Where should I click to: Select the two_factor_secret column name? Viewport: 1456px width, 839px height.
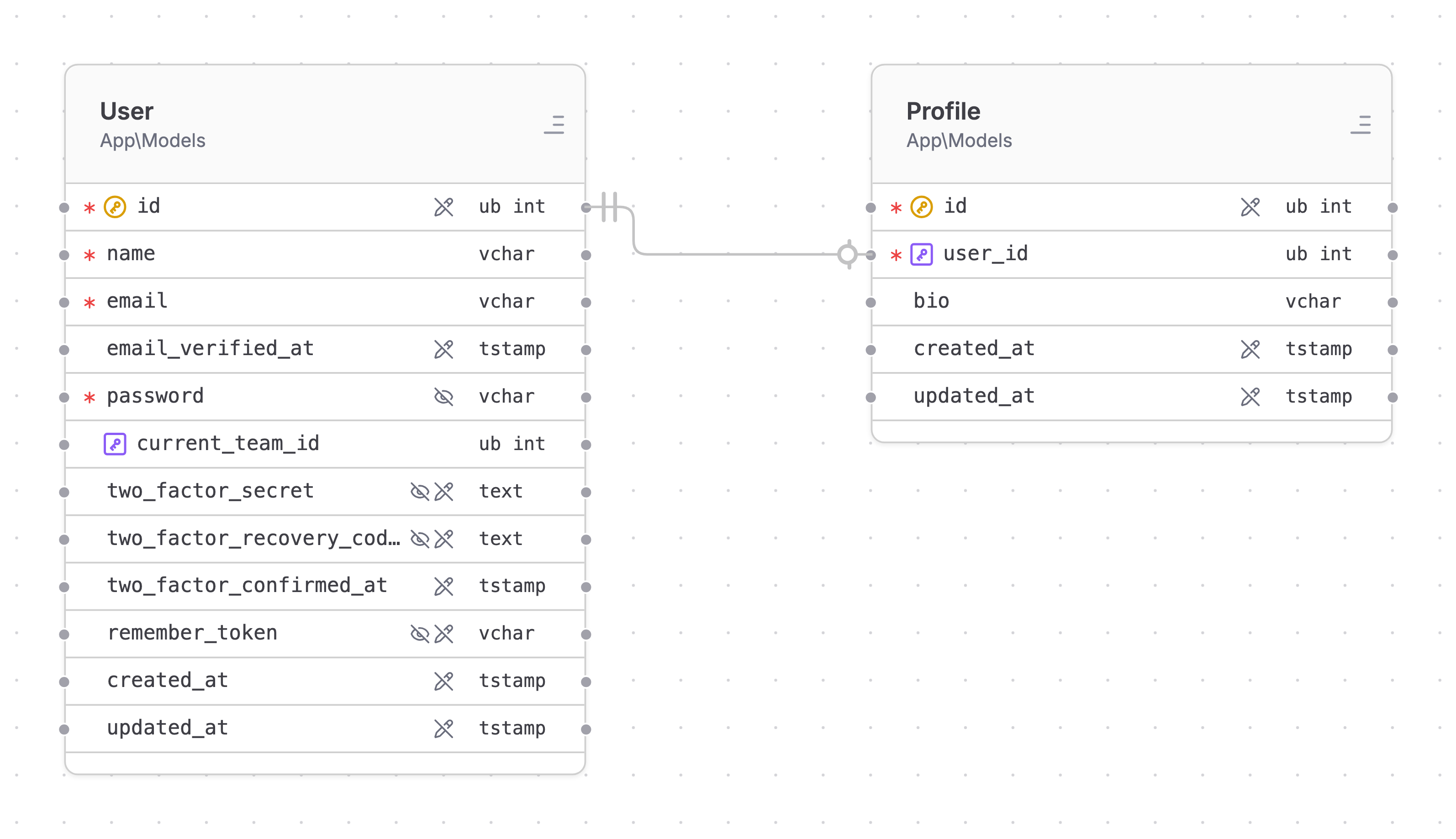point(211,491)
